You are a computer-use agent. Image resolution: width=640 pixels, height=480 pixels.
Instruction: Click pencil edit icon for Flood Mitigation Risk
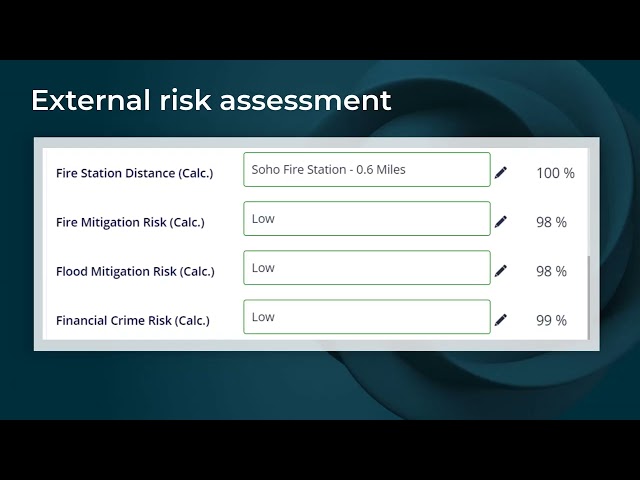click(x=500, y=271)
